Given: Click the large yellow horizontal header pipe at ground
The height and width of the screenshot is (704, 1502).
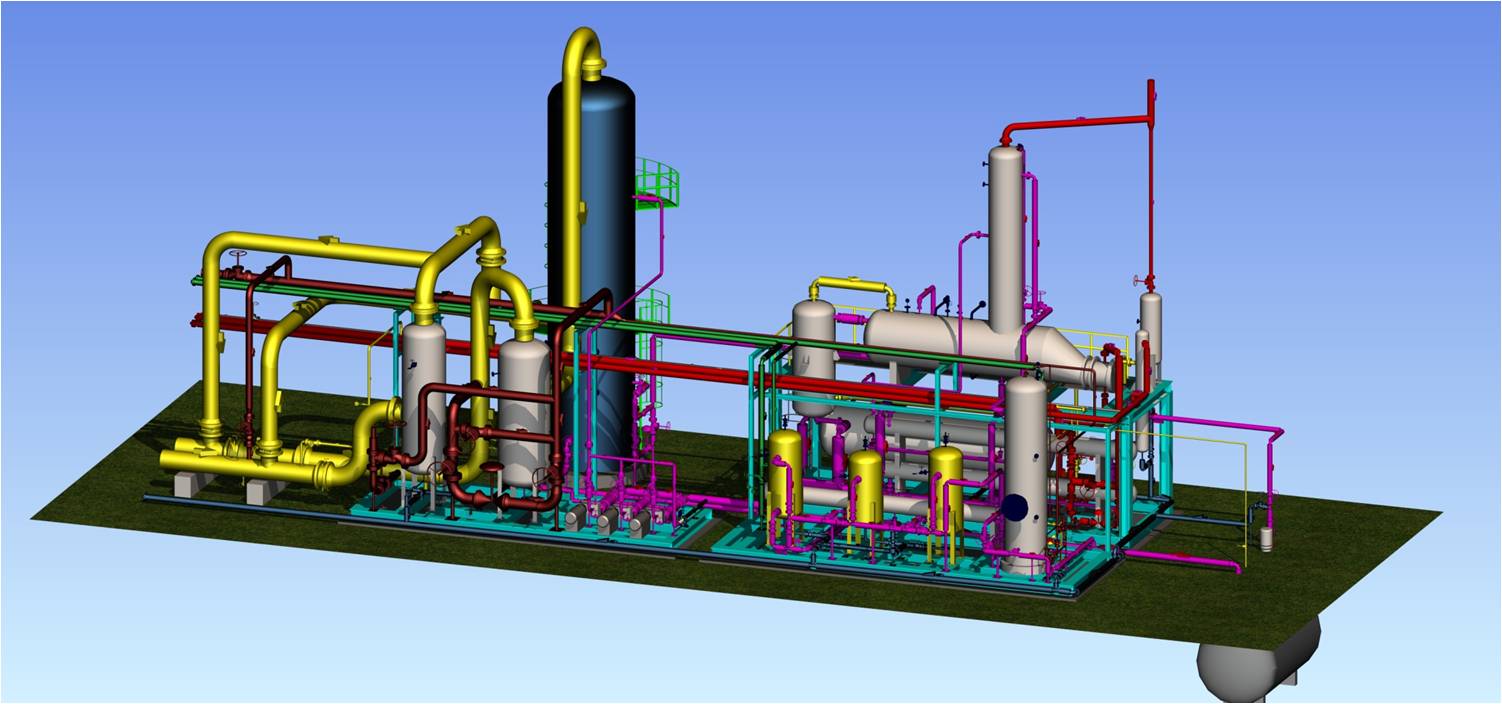Looking at the screenshot, I should [250, 464].
